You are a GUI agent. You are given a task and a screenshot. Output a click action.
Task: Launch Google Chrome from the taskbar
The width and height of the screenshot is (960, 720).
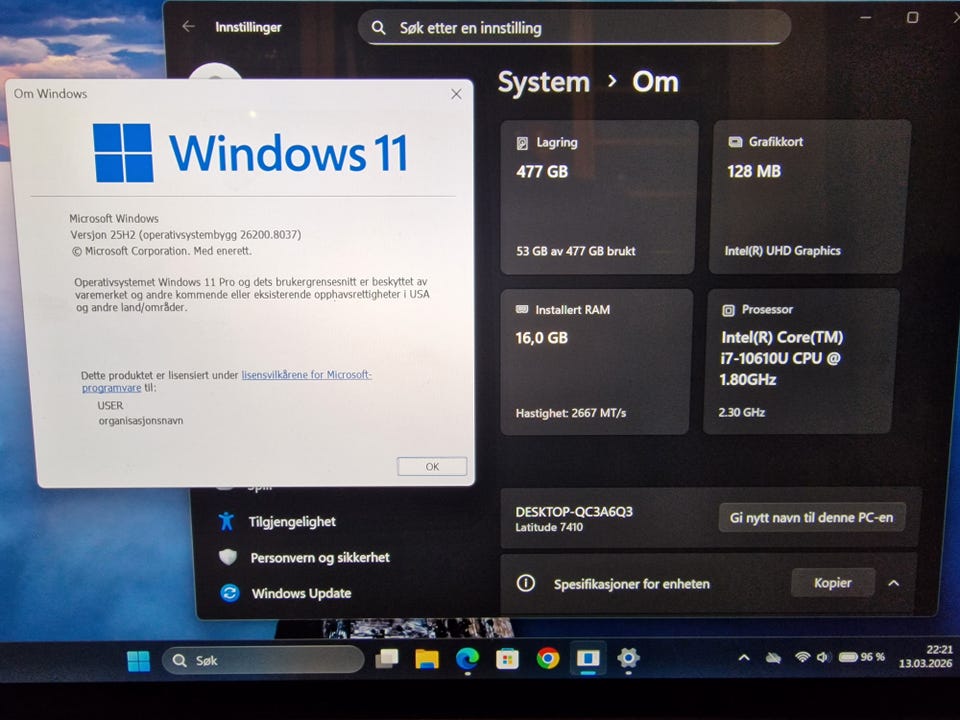tap(548, 658)
